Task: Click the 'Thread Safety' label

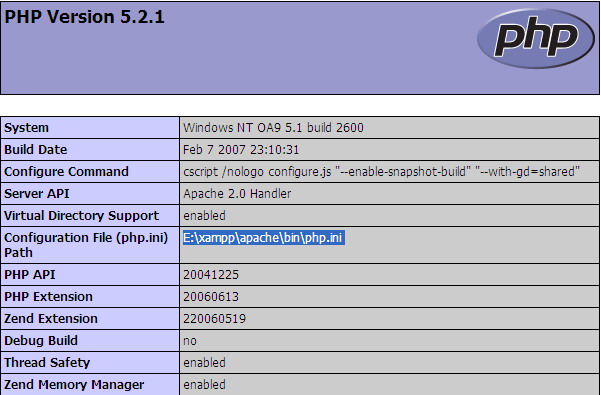Action: pyautogui.click(x=47, y=362)
